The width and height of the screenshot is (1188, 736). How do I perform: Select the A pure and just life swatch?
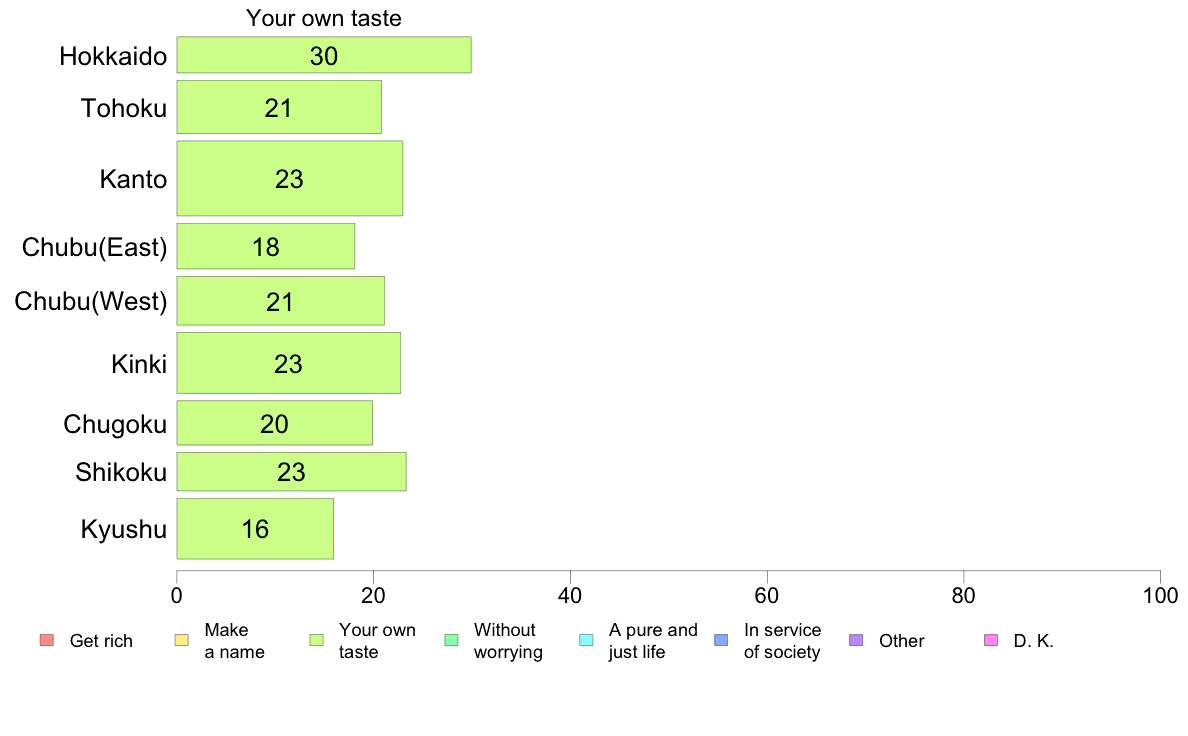click(586, 640)
